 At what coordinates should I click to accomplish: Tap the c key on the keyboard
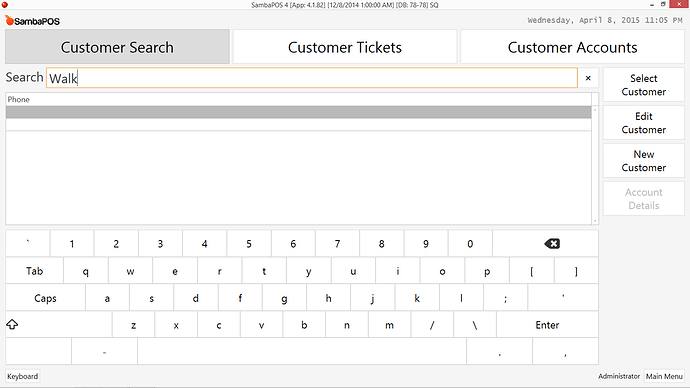219,325
